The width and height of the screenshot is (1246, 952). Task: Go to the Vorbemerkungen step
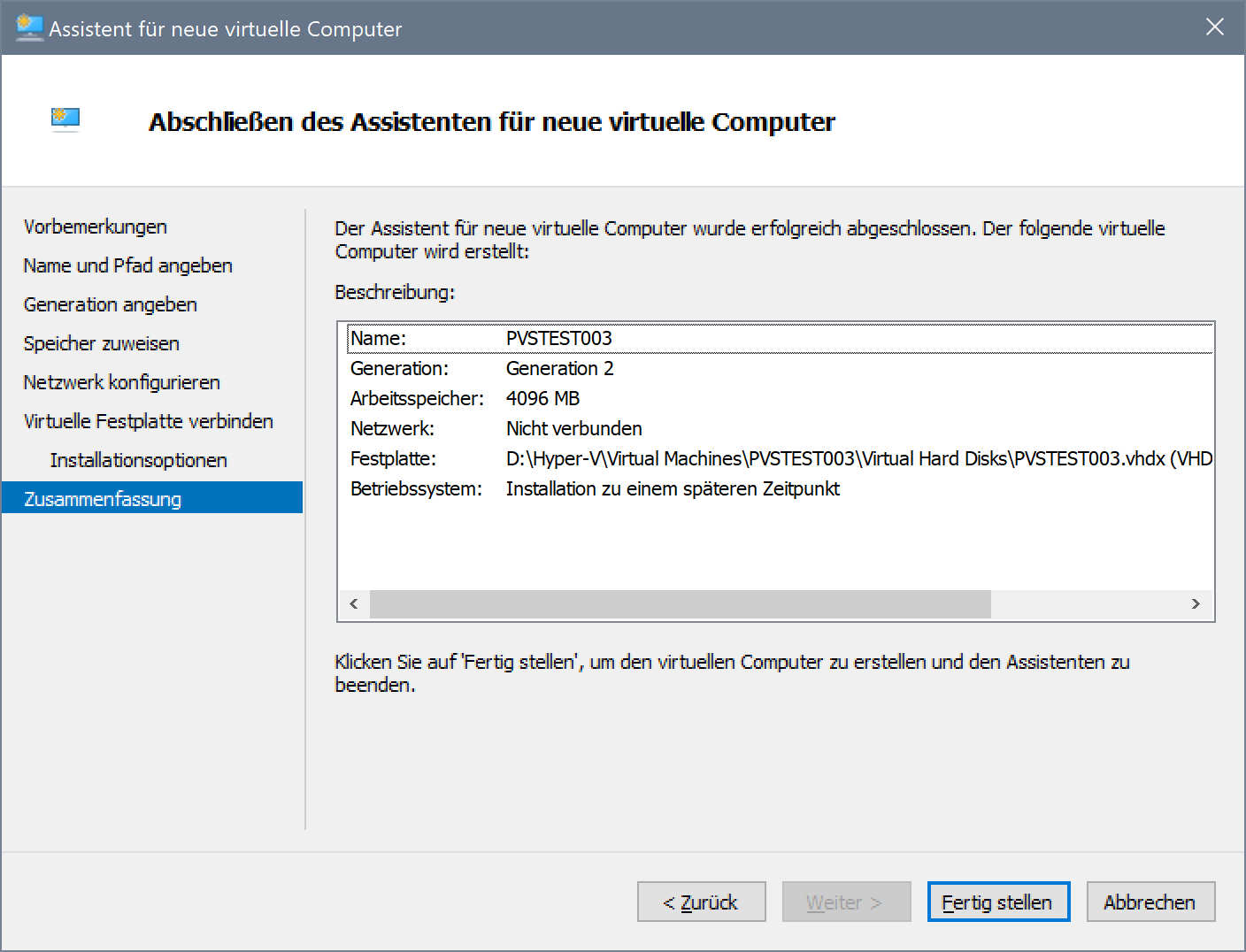pyautogui.click(x=96, y=226)
